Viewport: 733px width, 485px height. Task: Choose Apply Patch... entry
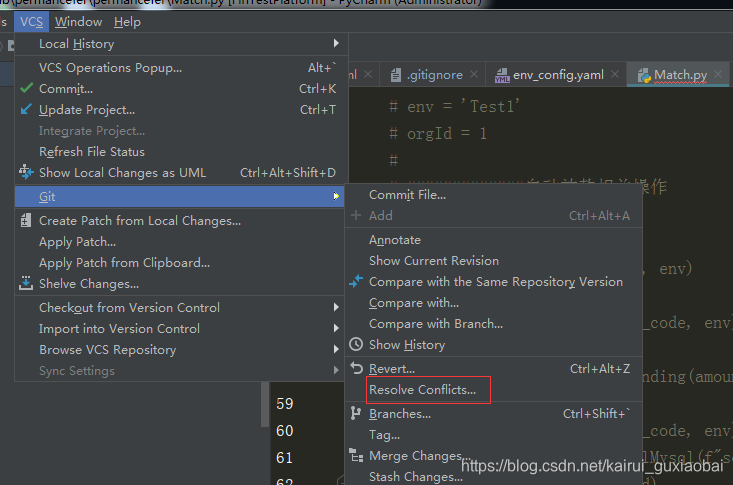pyautogui.click(x=181, y=241)
